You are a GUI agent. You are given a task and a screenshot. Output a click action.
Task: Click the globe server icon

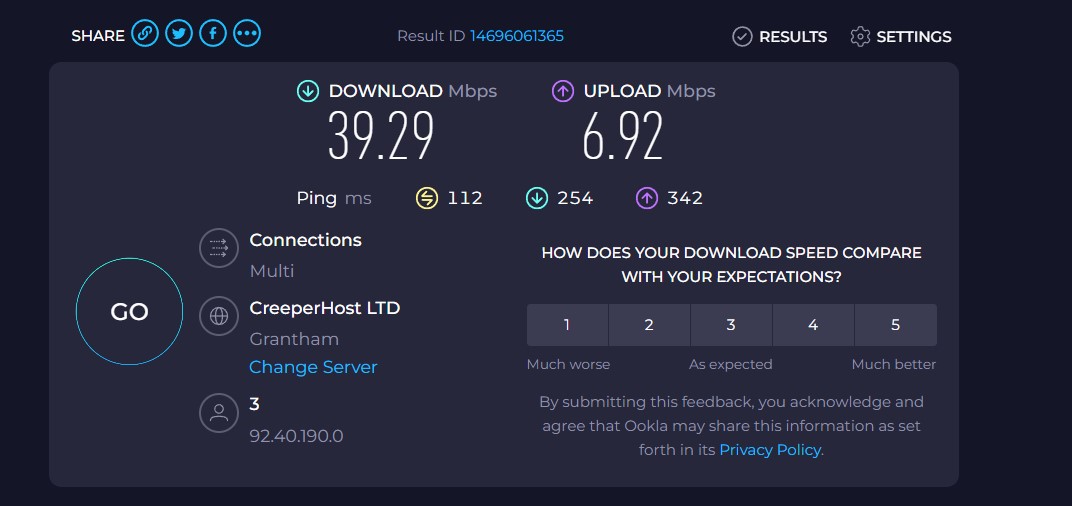[219, 316]
